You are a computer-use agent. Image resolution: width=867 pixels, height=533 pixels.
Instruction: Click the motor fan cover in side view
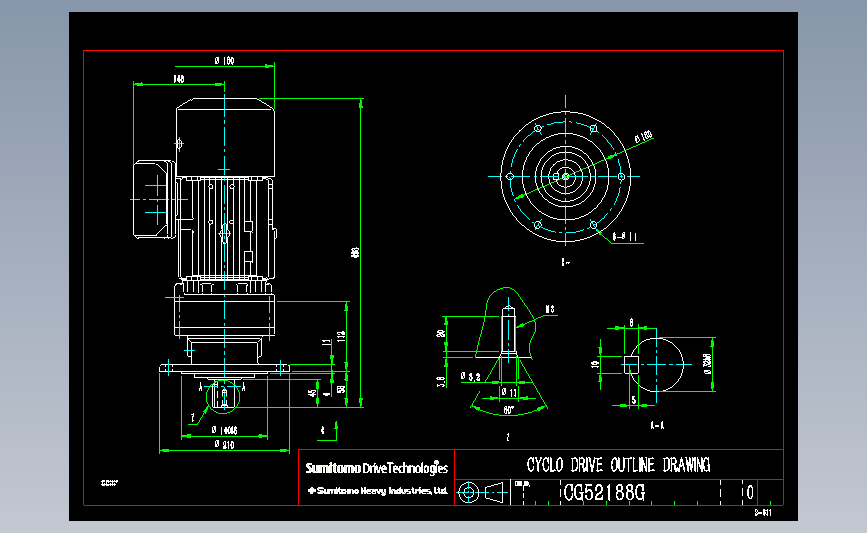point(225,138)
